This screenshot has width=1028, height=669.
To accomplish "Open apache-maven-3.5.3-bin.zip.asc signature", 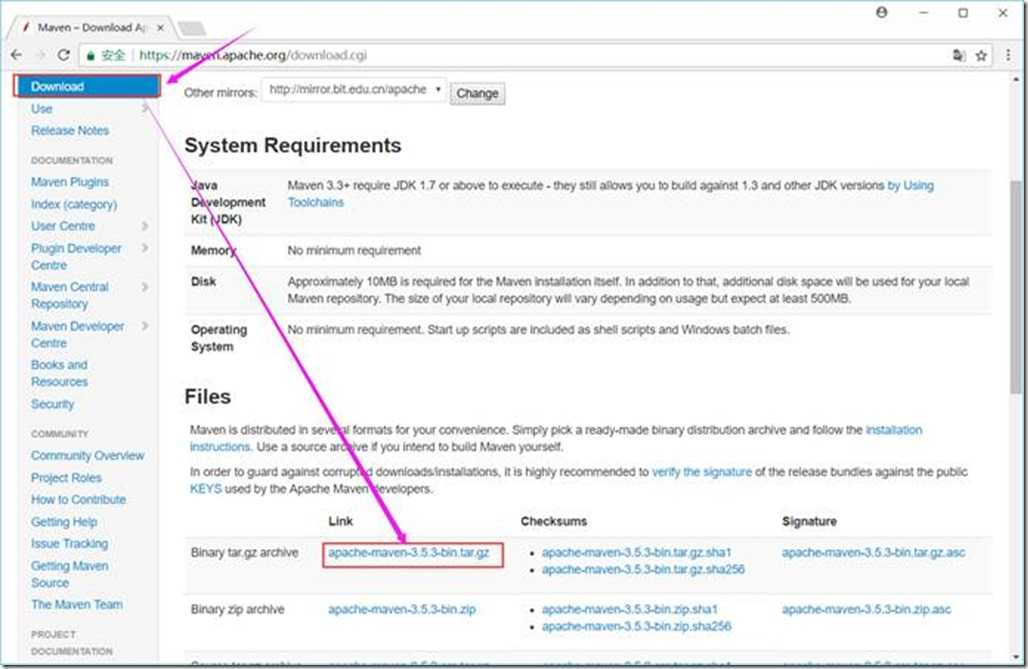I will [x=866, y=609].
